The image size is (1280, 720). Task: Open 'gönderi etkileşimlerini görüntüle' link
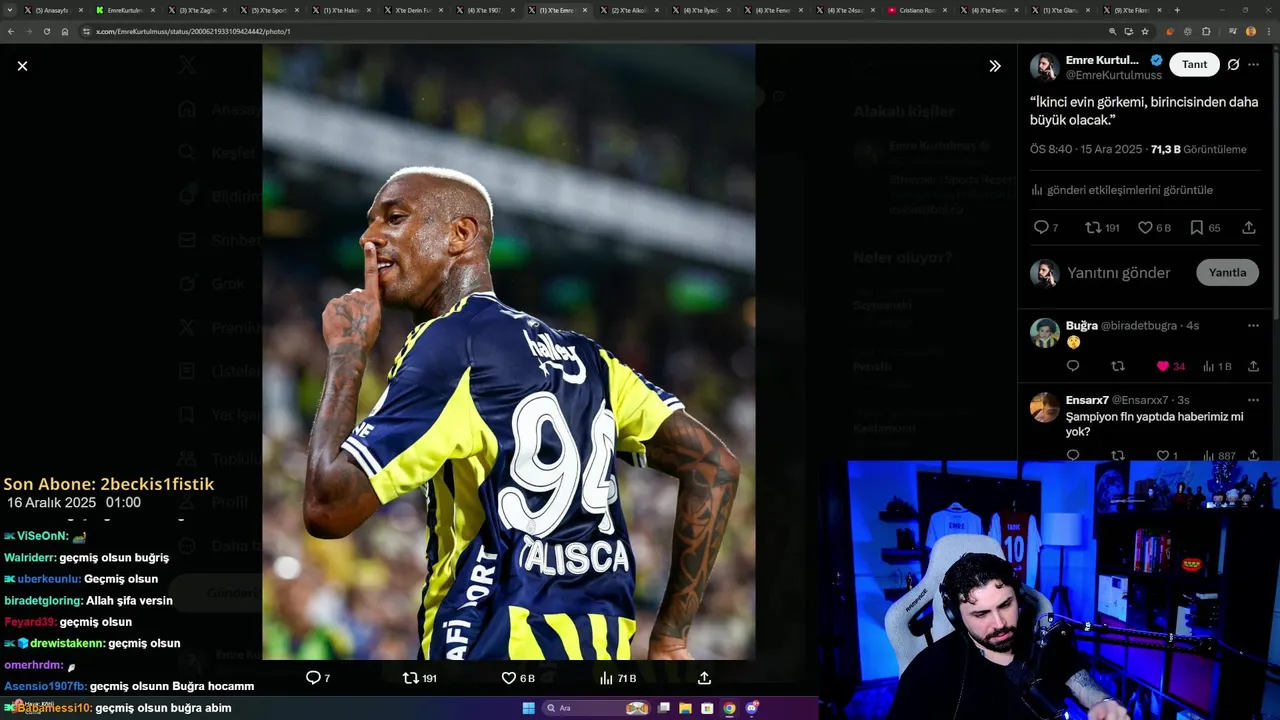coord(1129,190)
